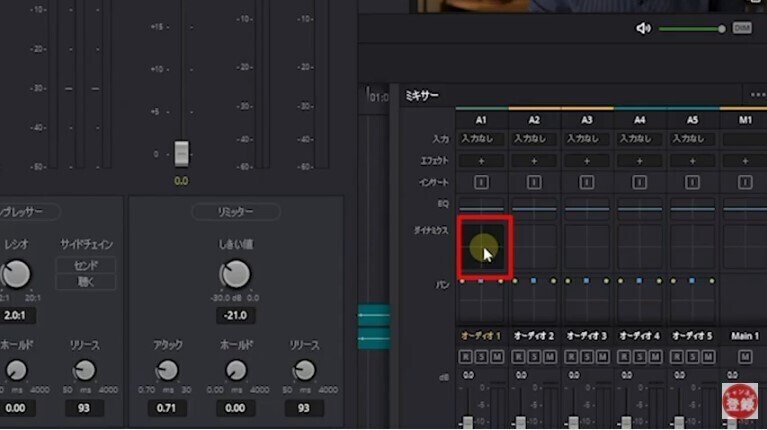Select the M1 channel header
Image resolution: width=767 pixels, height=430 pixels.
(x=745, y=120)
